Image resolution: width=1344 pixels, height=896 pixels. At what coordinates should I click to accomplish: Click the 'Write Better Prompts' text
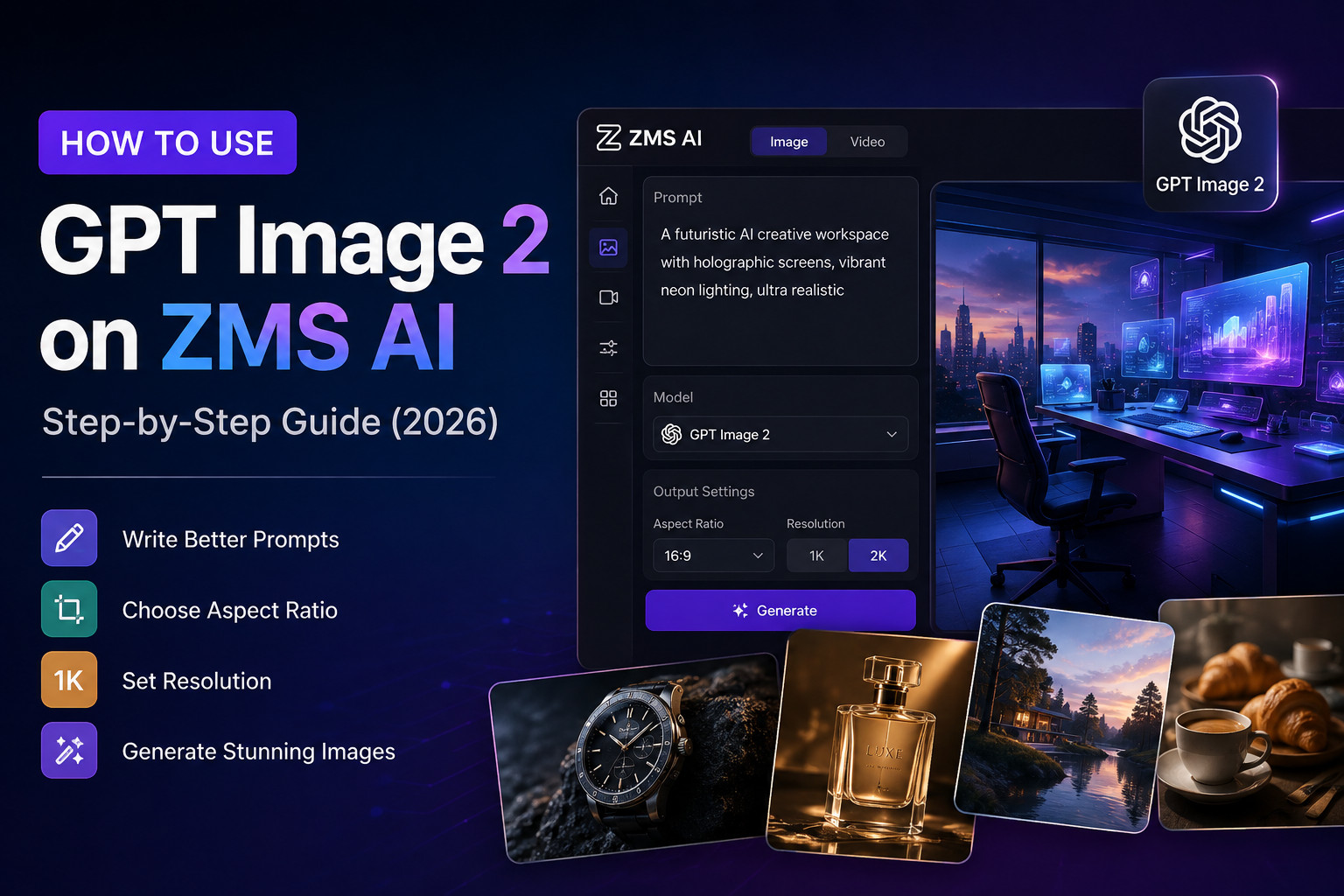(231, 539)
